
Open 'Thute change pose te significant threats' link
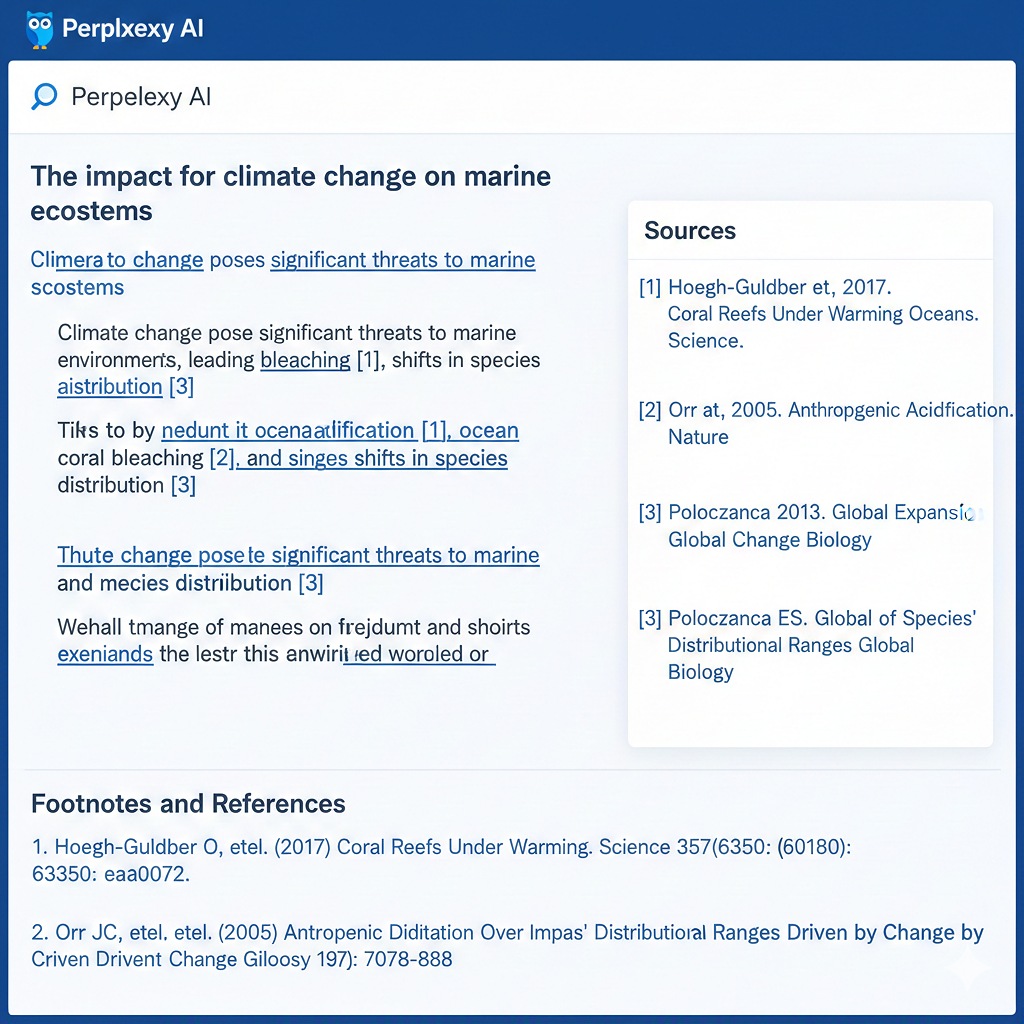click(298, 555)
